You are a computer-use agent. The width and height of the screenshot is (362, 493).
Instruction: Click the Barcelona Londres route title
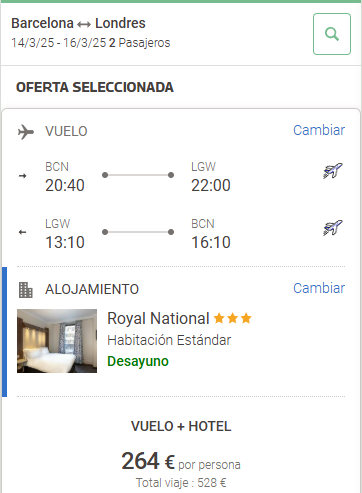[78, 23]
